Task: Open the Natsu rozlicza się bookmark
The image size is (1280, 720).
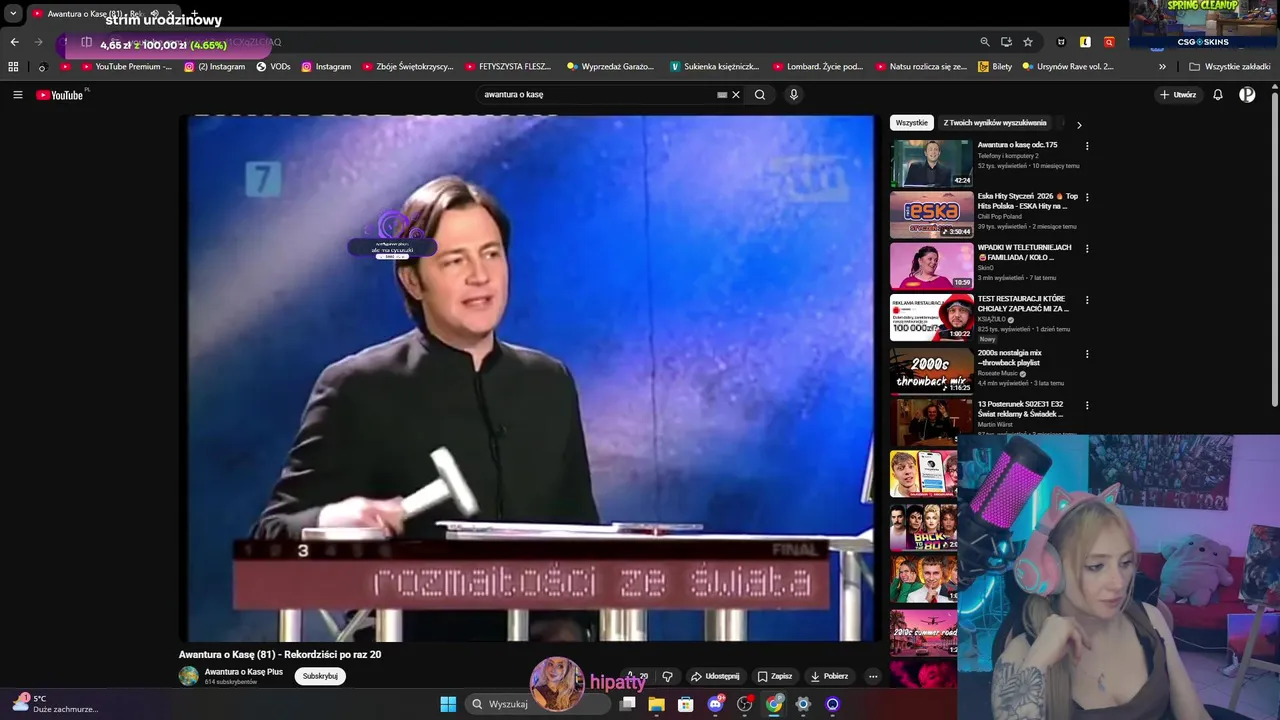Action: click(921, 67)
